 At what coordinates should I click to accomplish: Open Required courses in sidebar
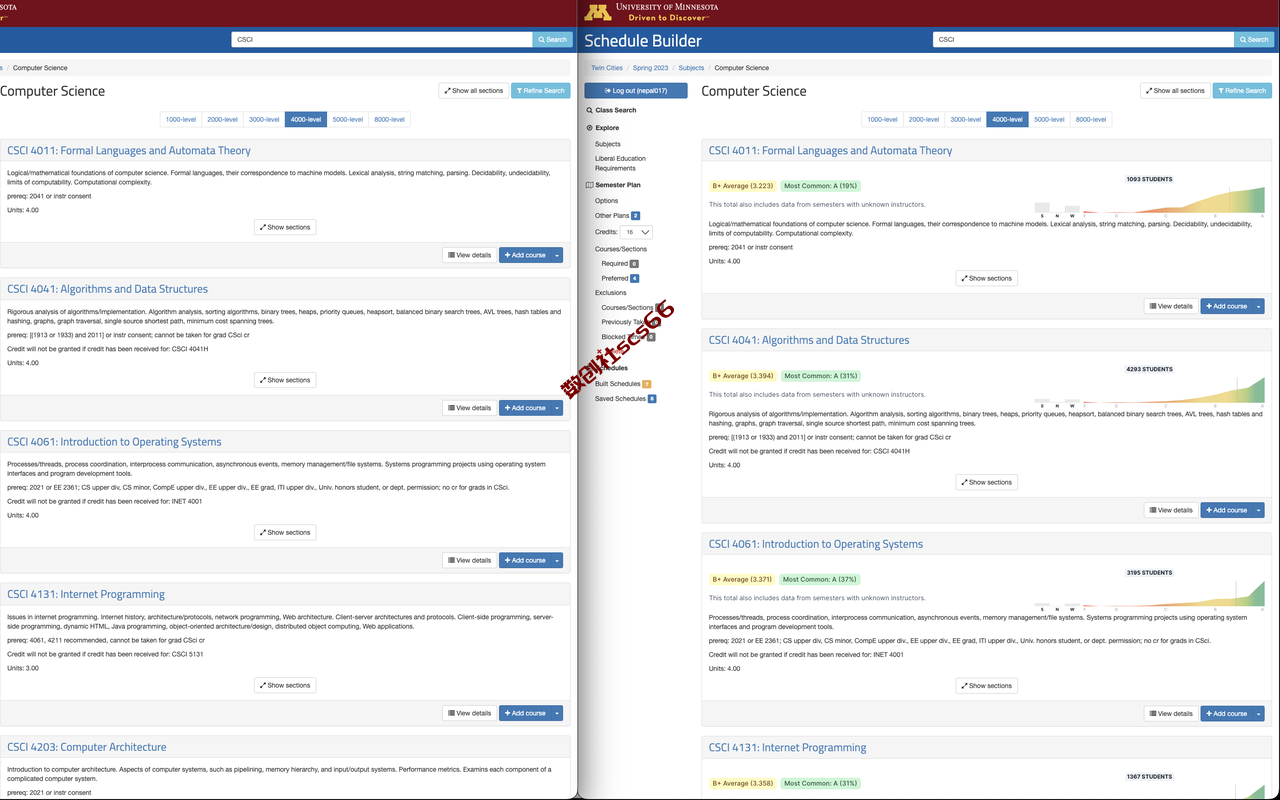point(618,264)
